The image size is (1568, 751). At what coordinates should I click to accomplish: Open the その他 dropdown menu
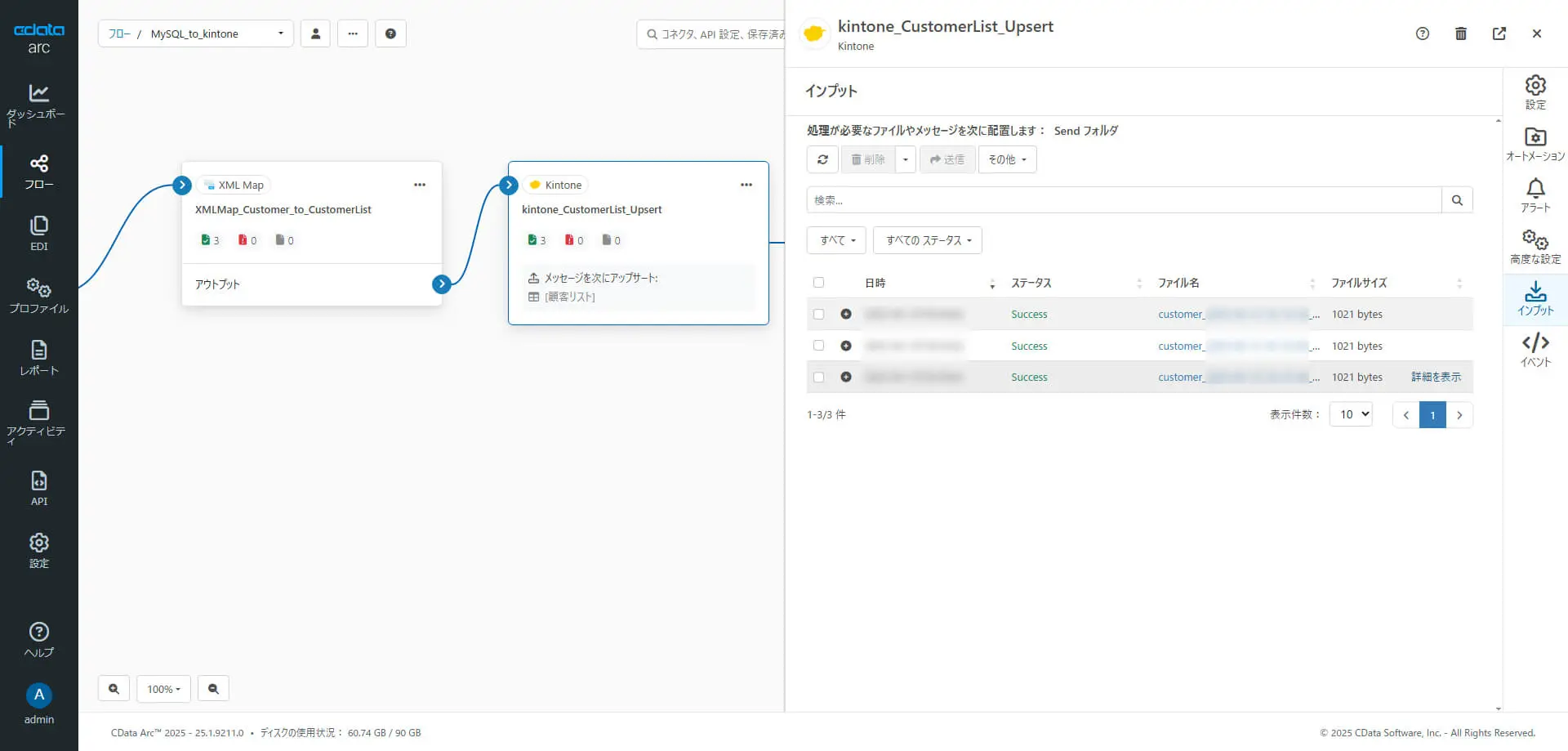click(x=1007, y=159)
